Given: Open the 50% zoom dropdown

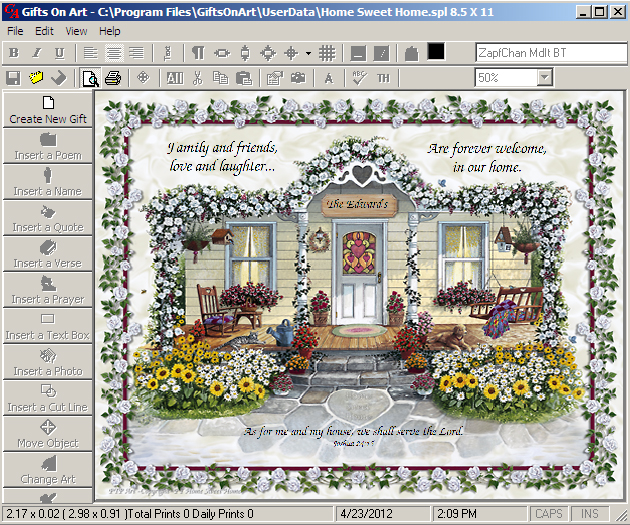Looking at the screenshot, I should coord(545,77).
